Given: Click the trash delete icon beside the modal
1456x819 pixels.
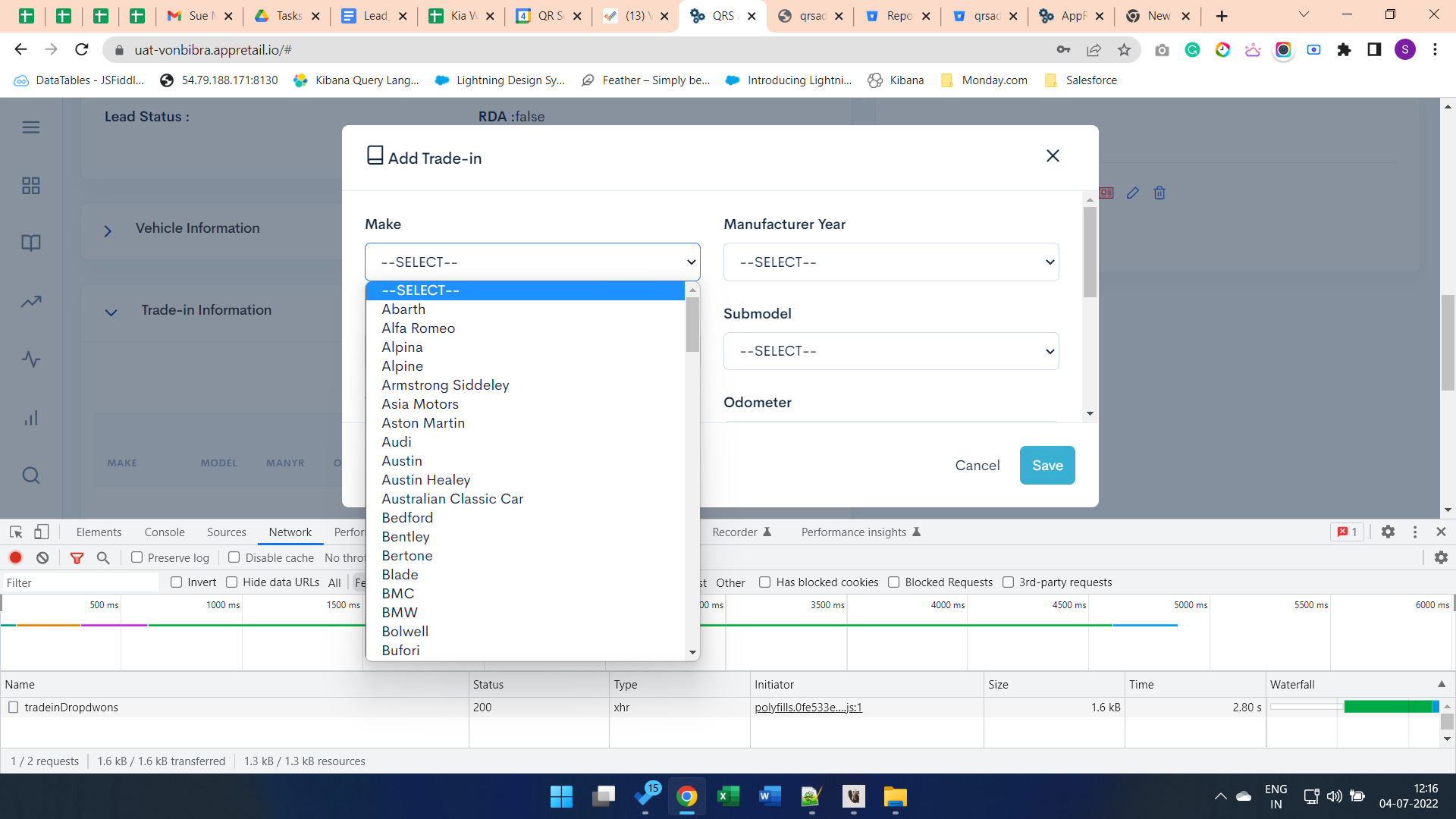Looking at the screenshot, I should point(1159,193).
